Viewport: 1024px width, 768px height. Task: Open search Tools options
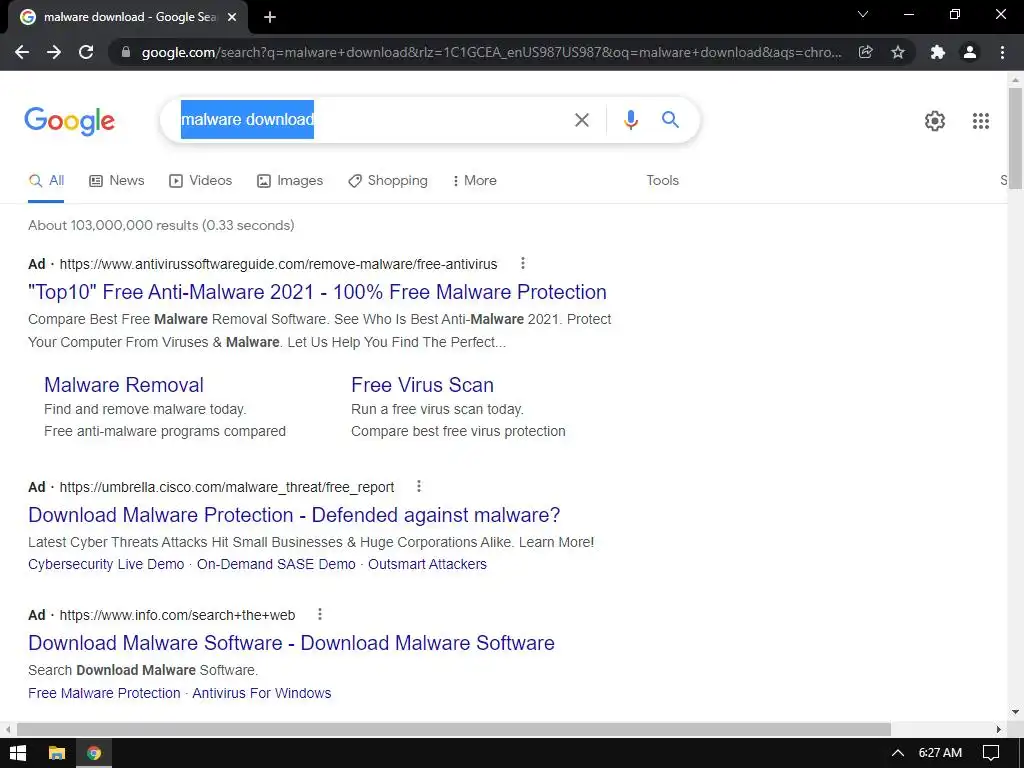(x=662, y=181)
